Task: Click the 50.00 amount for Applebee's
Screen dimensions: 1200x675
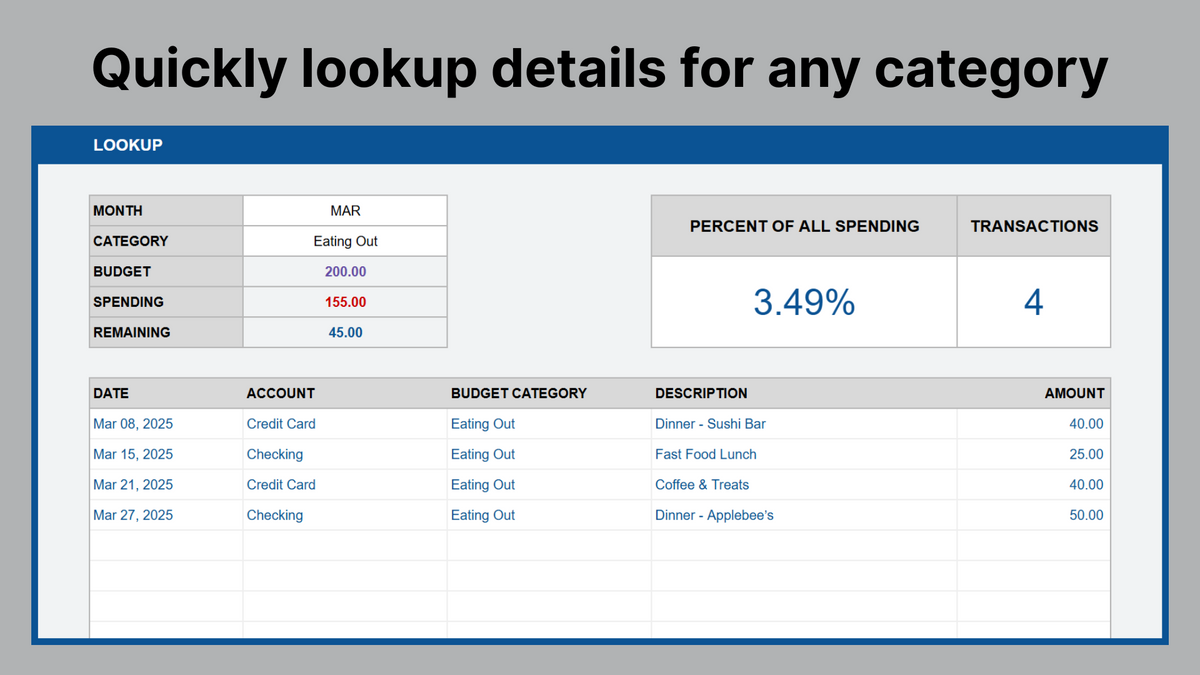Action: click(1086, 515)
